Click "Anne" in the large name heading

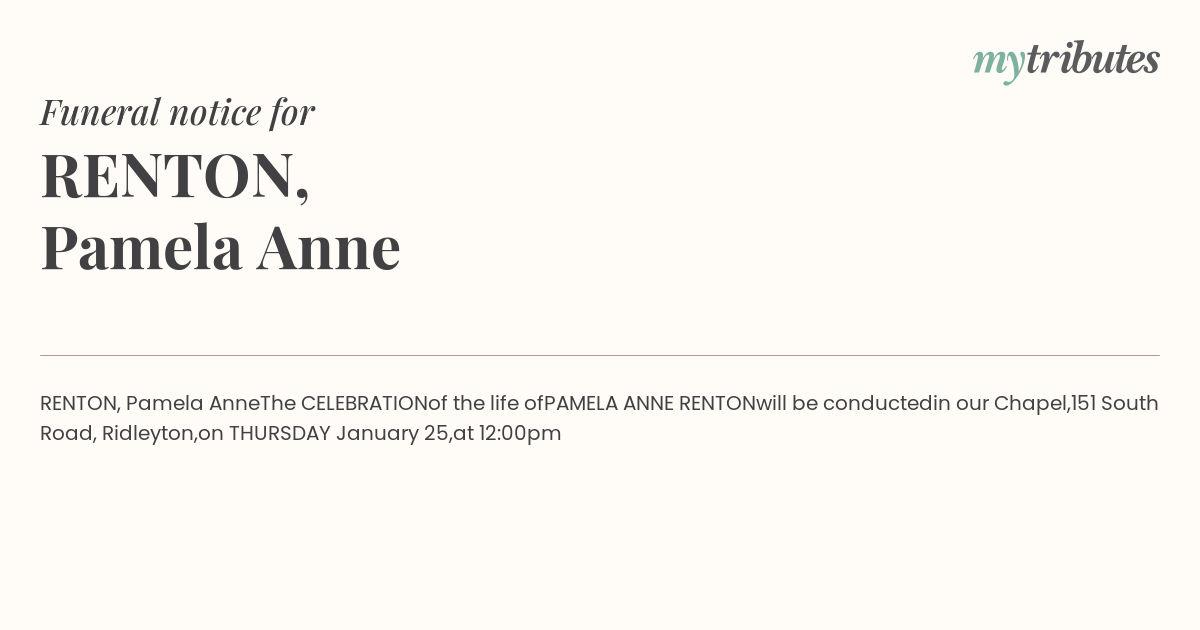[x=329, y=247]
